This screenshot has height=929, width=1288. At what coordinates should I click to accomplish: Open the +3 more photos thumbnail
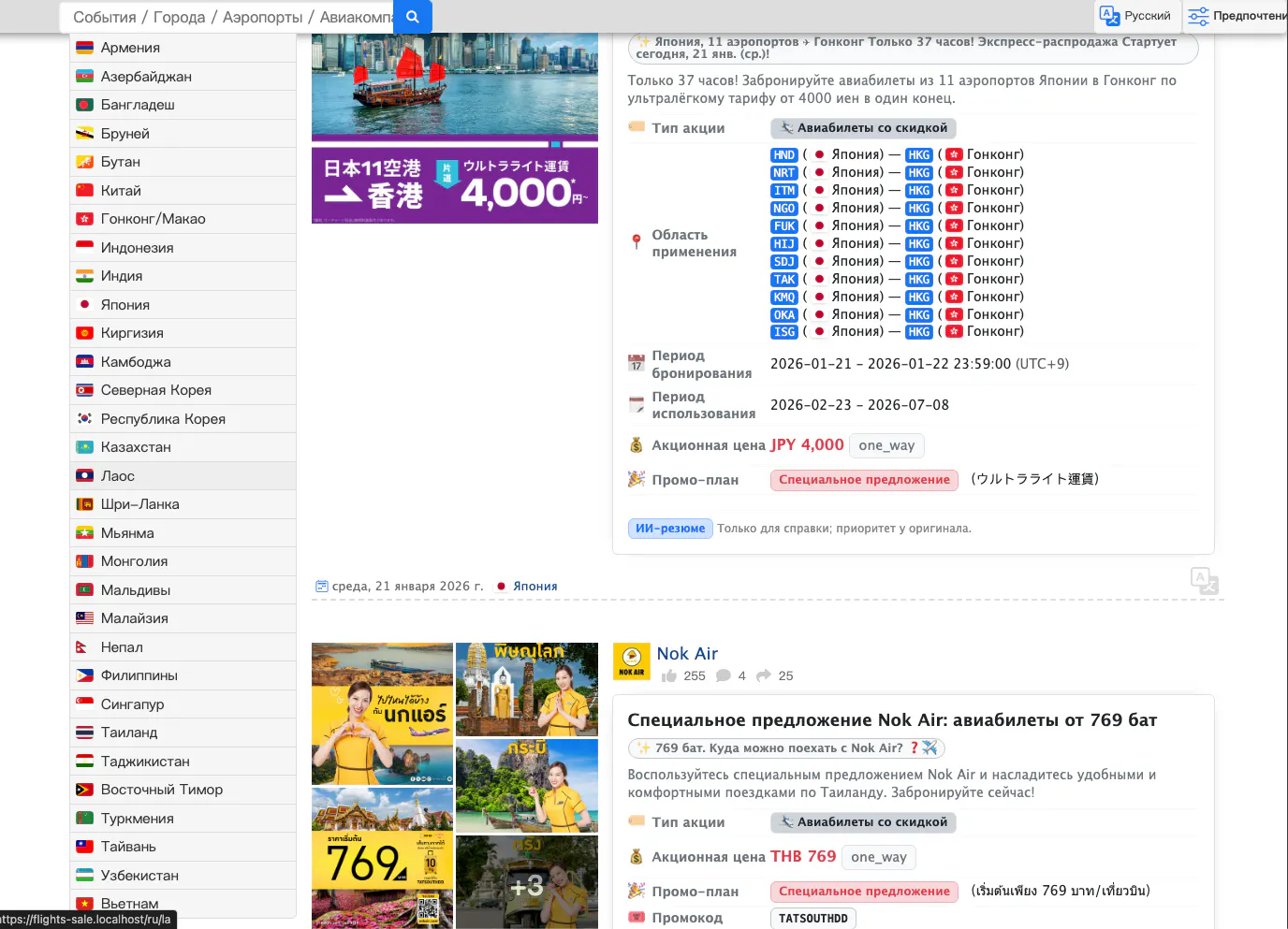[x=527, y=882]
